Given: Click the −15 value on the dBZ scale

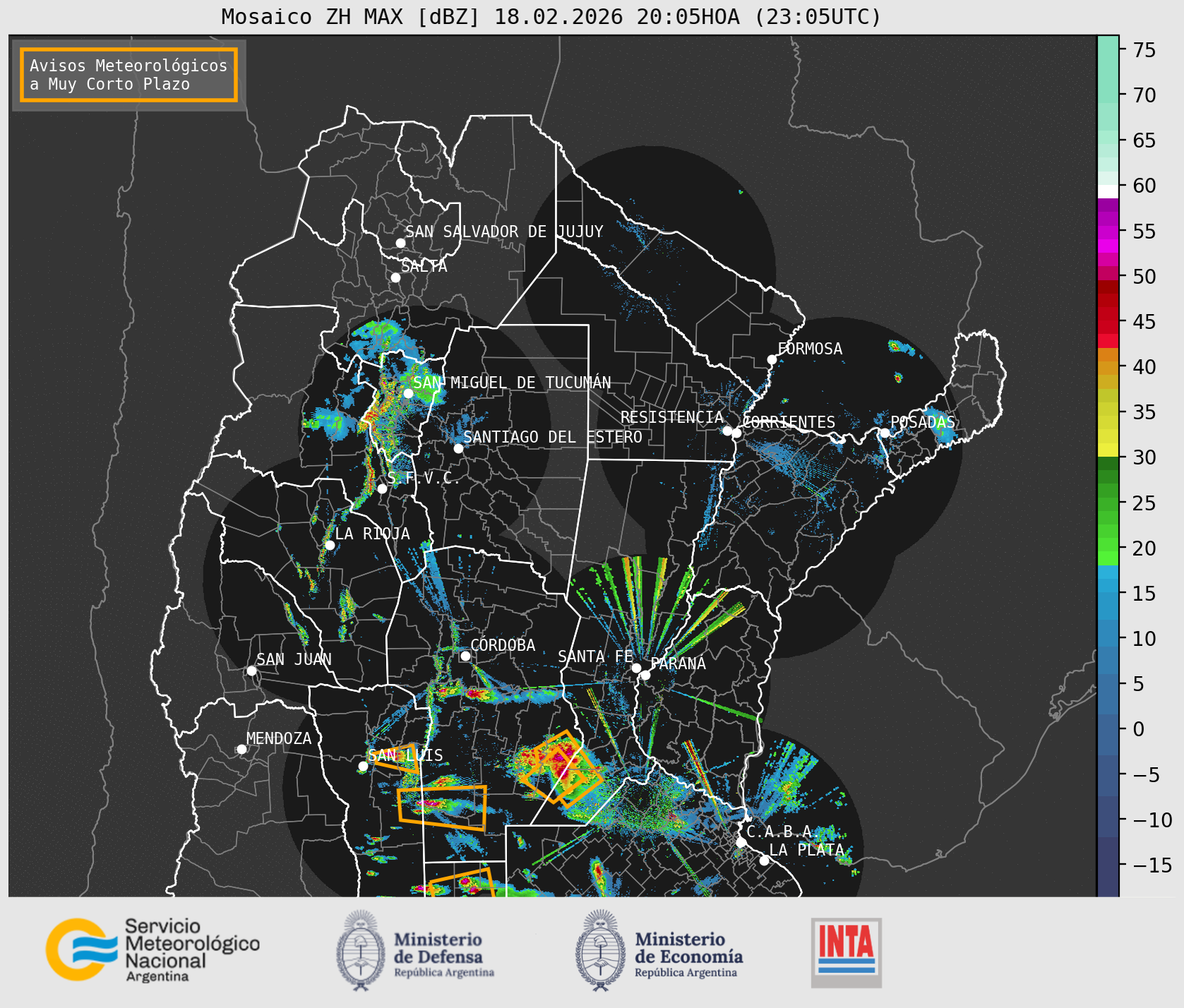Looking at the screenshot, I should (1152, 865).
